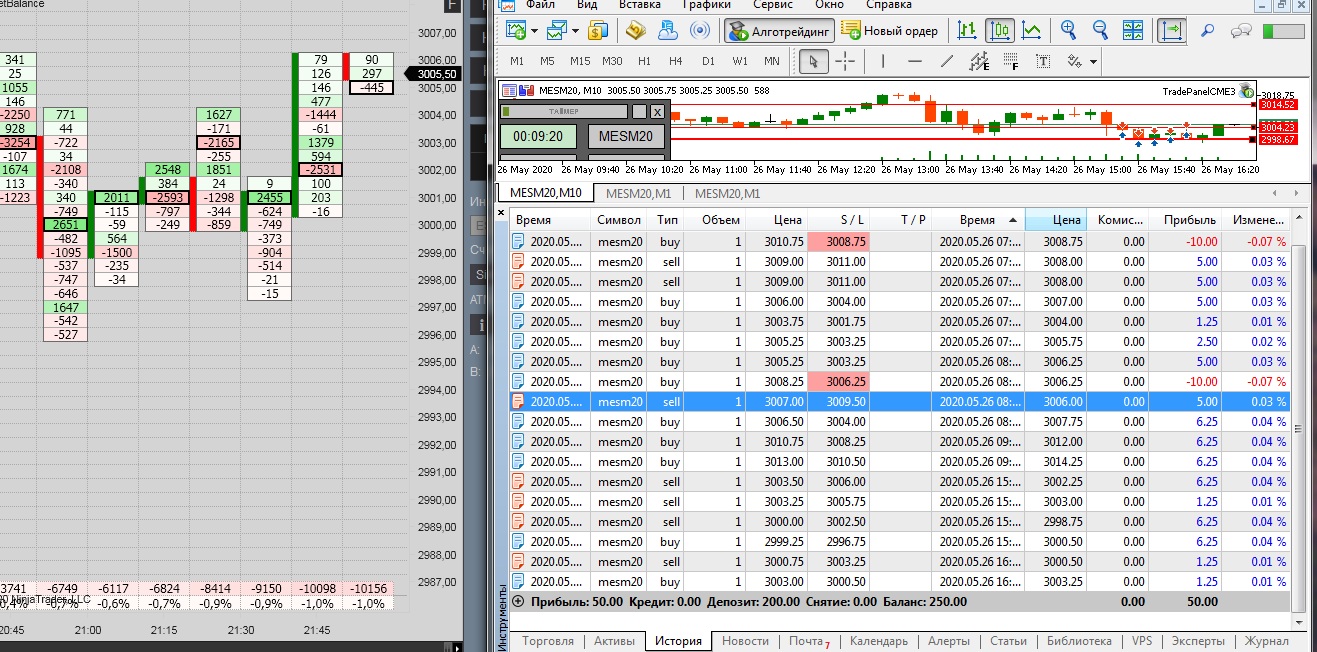Switch chart to line chart mode
The image size is (1317, 652).
[1030, 30]
